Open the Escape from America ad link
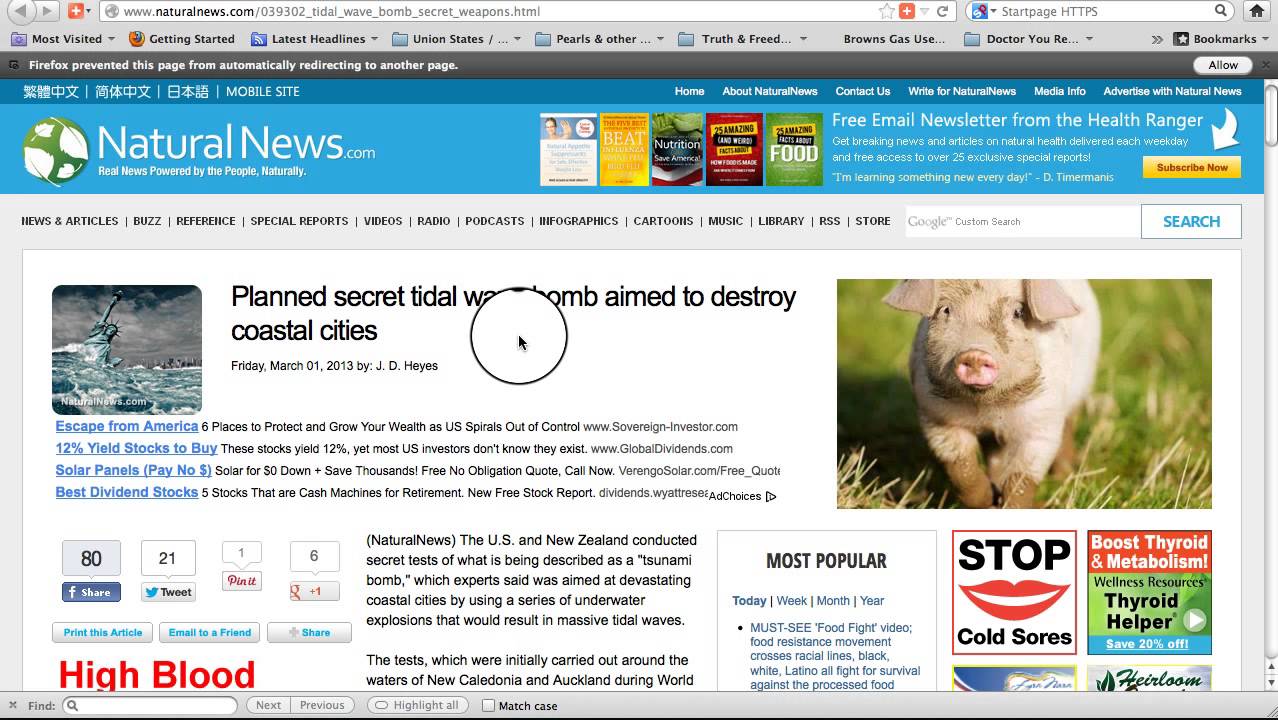The height and width of the screenshot is (720, 1278). click(x=127, y=426)
